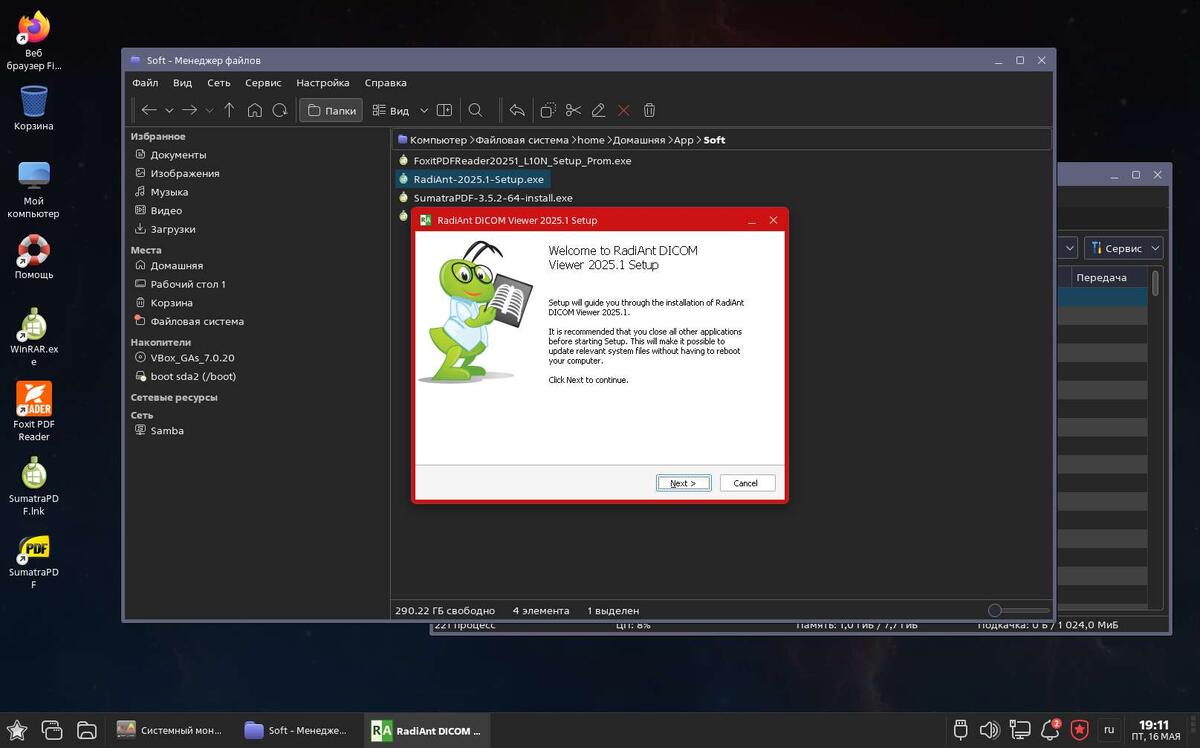Go forward in file manager toolbar
1200x748 pixels.
pyautogui.click(x=189, y=110)
